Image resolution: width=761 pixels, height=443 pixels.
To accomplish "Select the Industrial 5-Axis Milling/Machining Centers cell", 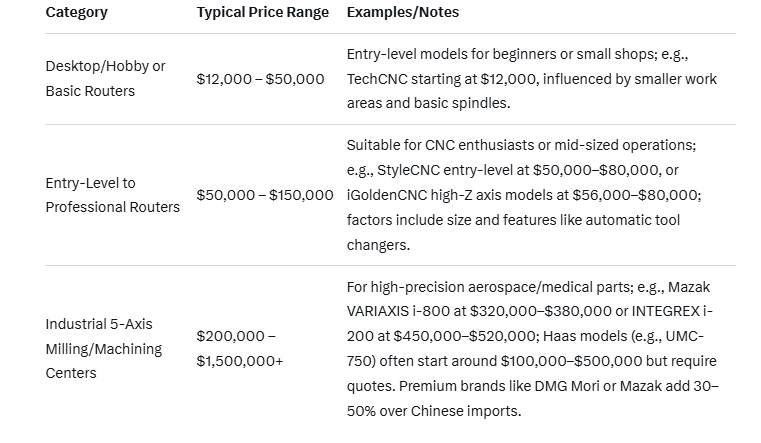I will tap(104, 349).
